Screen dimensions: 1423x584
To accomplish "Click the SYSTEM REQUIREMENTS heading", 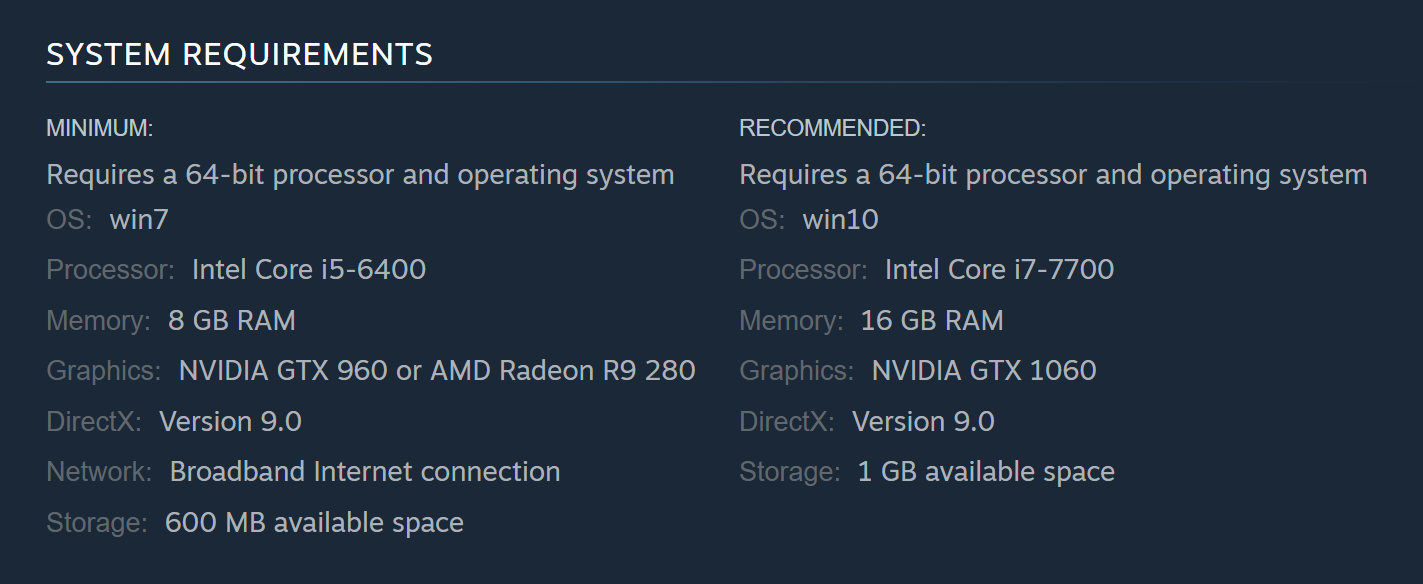I will pyautogui.click(x=240, y=55).
